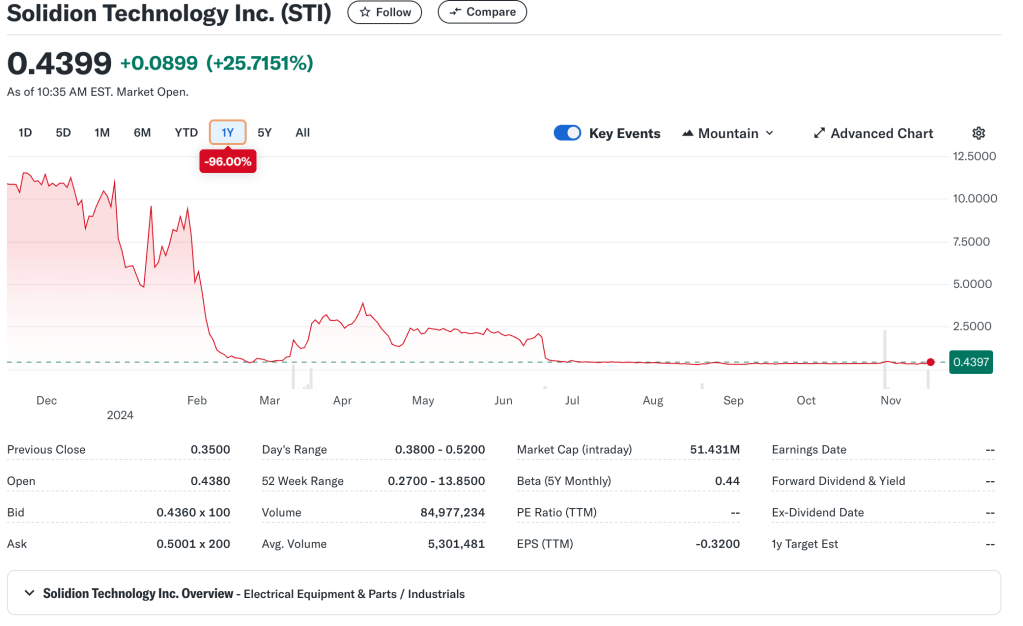
Task: Click the red current-price dot on chart
Action: pyautogui.click(x=930, y=362)
